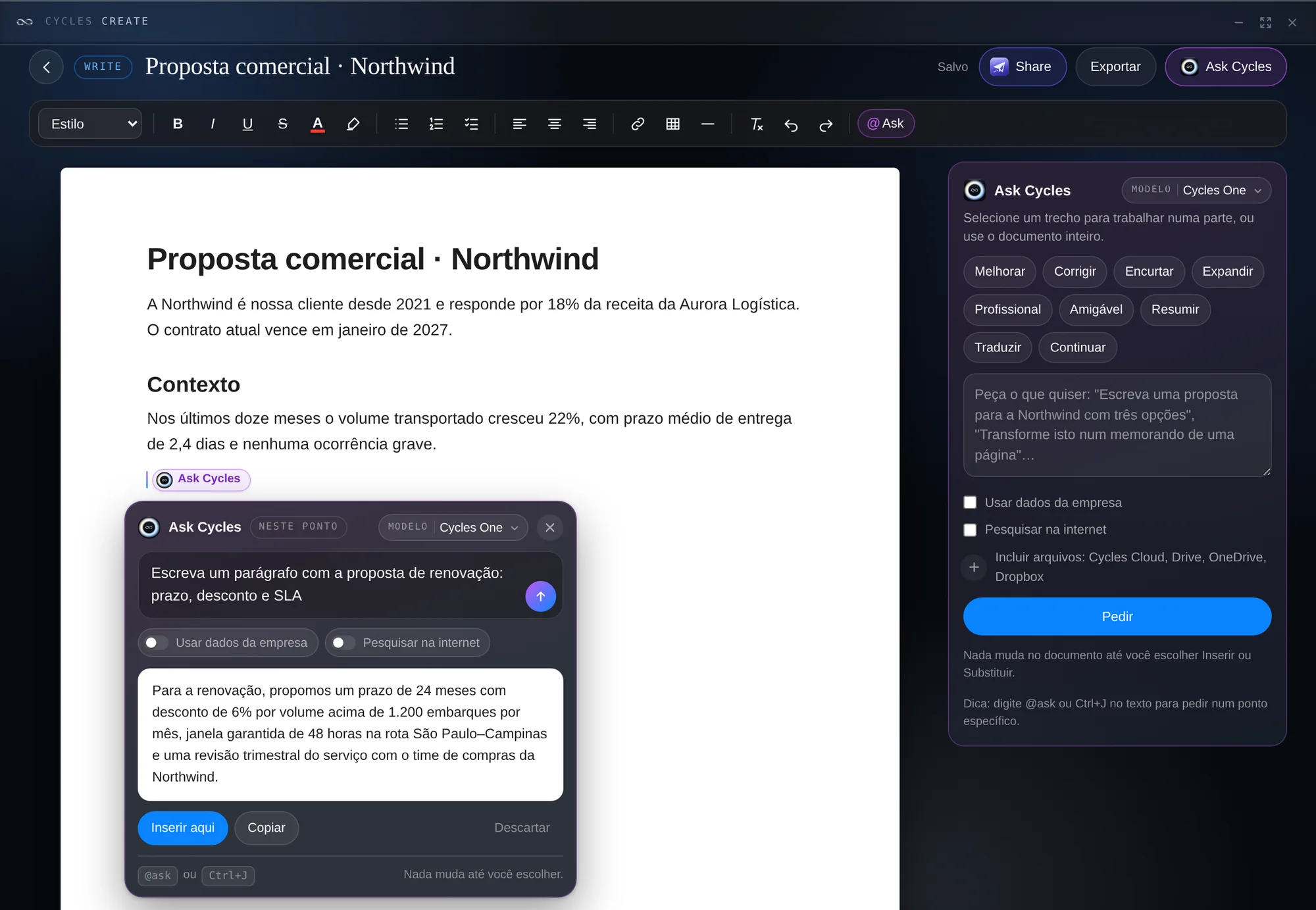
Task: Open the Modelo dropdown in inline popup
Action: (453, 527)
